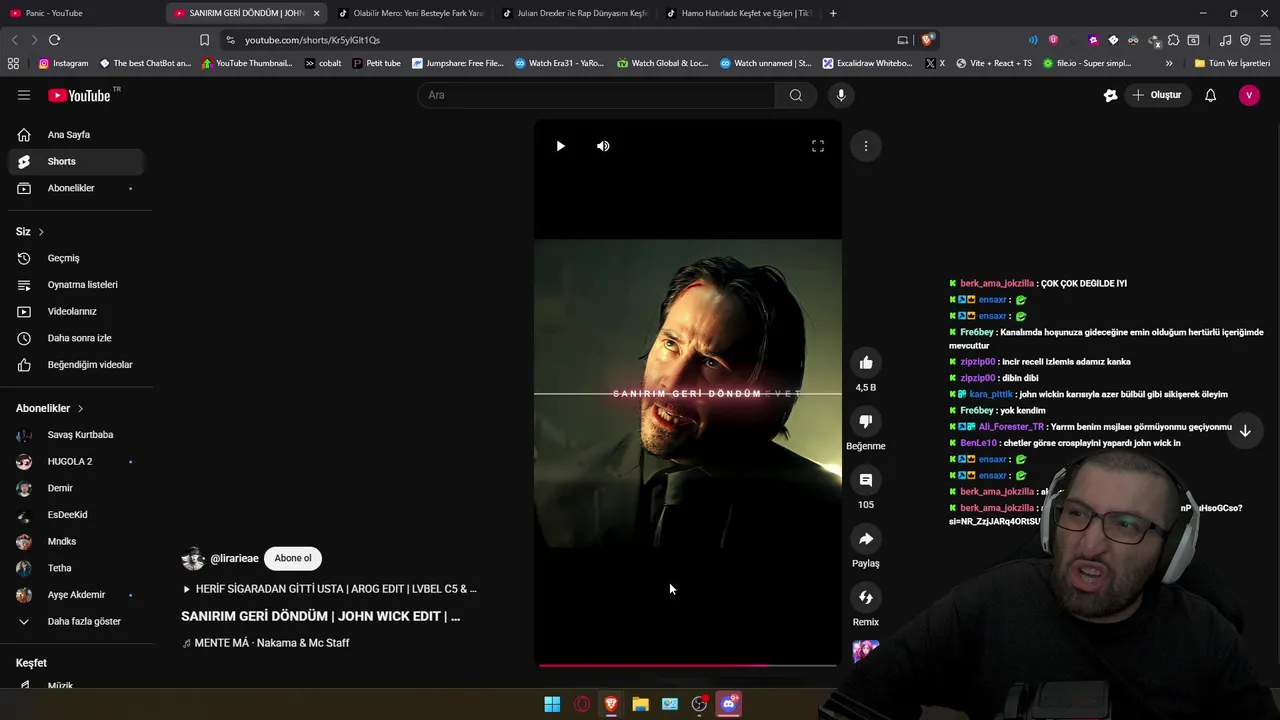The height and width of the screenshot is (720, 1280).
Task: Open the Short's three-dot more options
Action: 866,146
